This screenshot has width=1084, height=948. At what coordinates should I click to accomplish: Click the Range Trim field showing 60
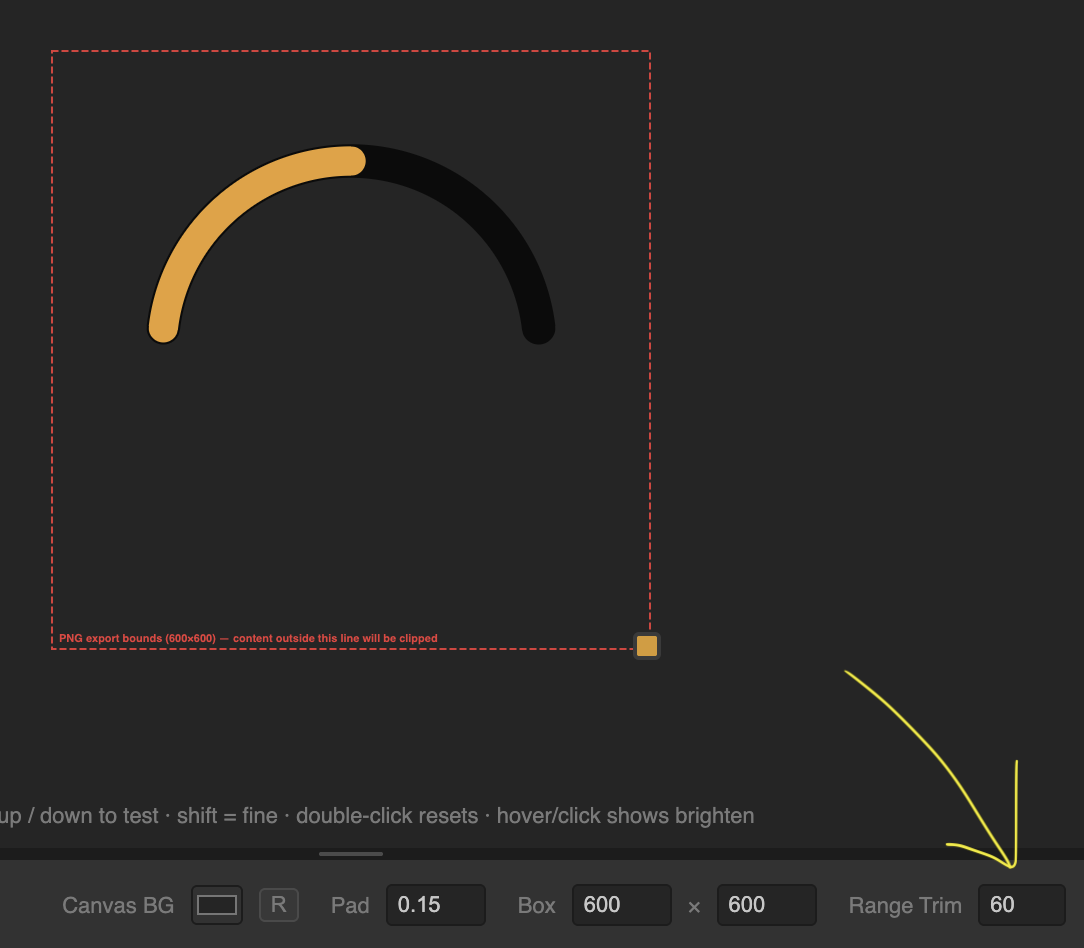(x=1022, y=904)
